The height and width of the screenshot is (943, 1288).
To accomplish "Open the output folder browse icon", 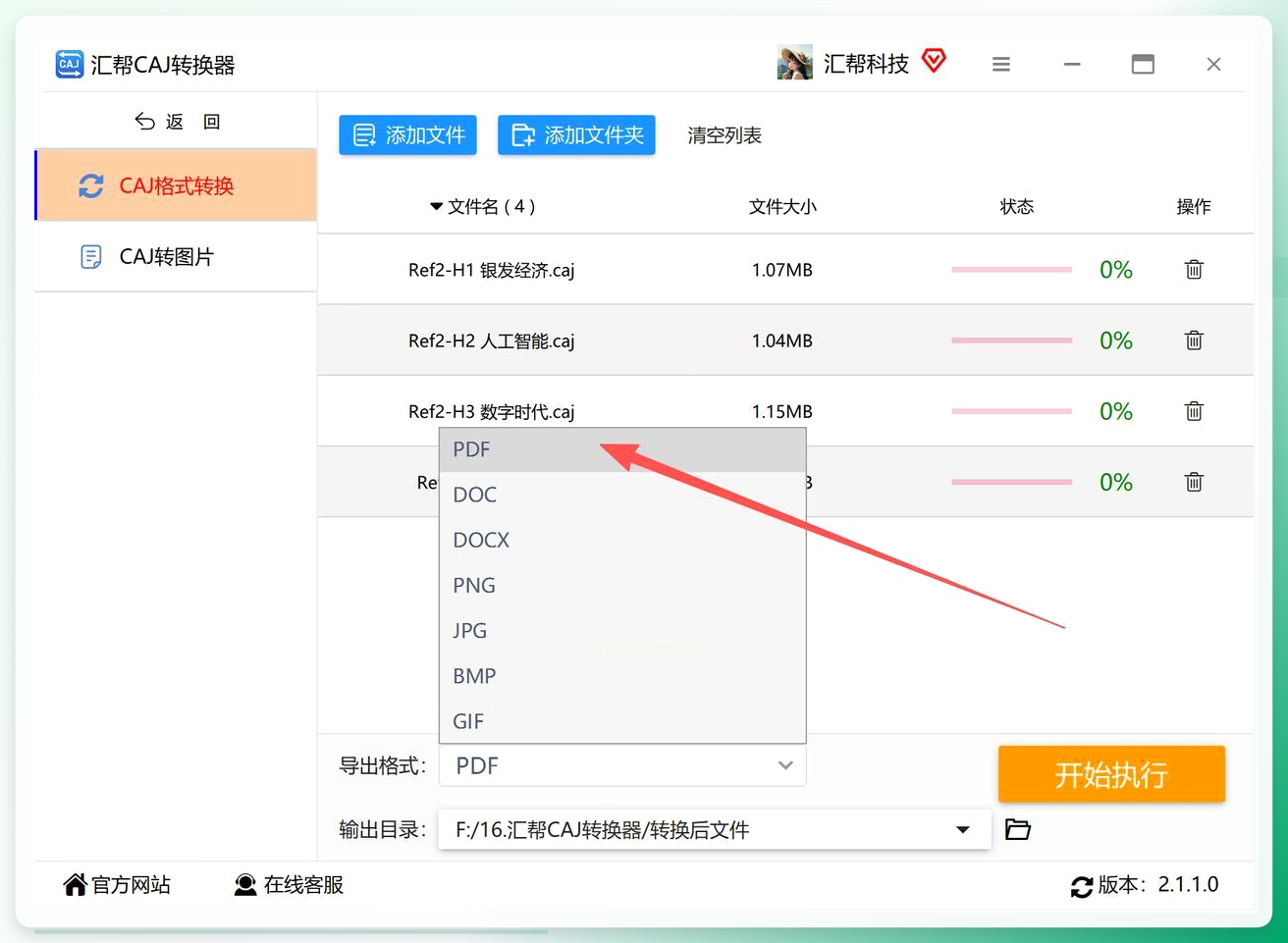I will (1018, 830).
